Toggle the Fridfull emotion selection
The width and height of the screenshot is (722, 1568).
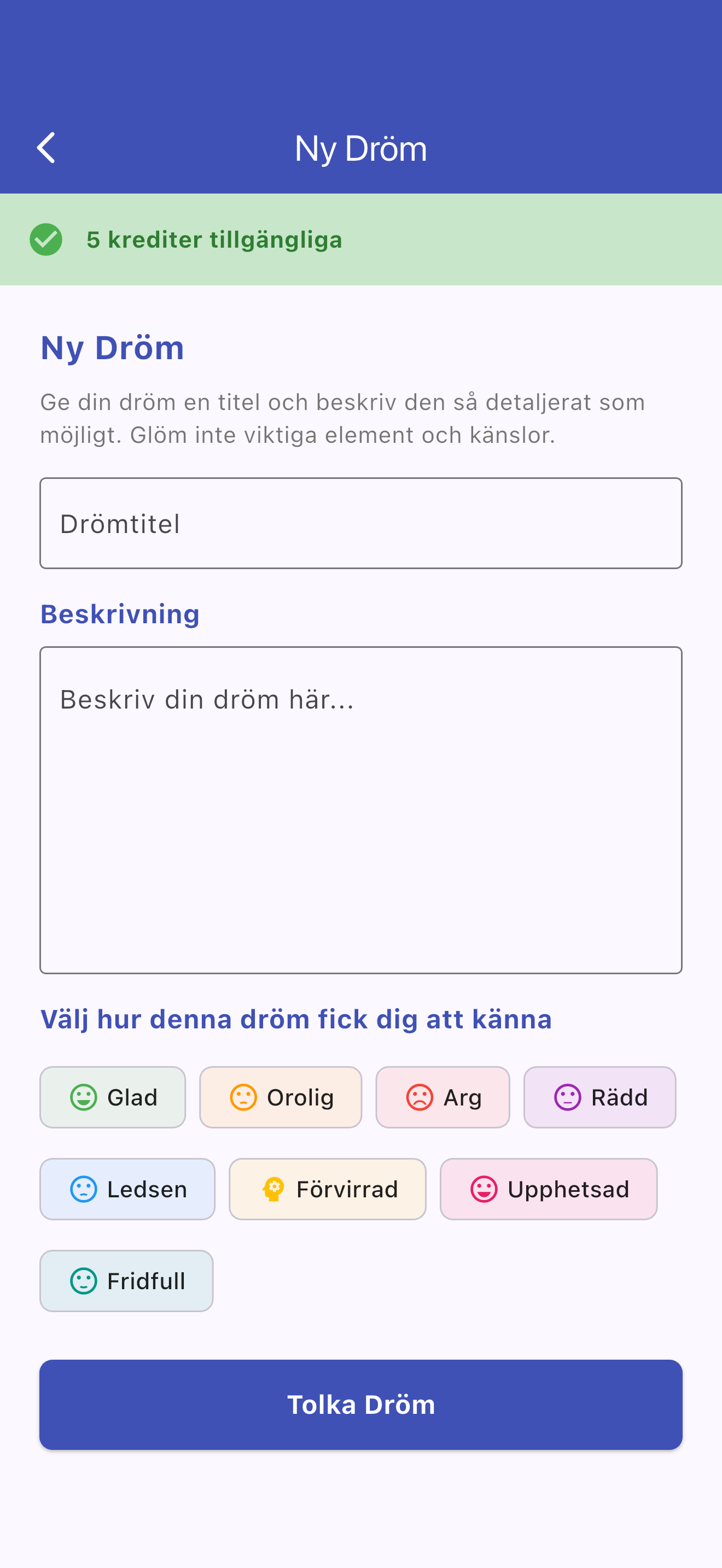[126, 1280]
